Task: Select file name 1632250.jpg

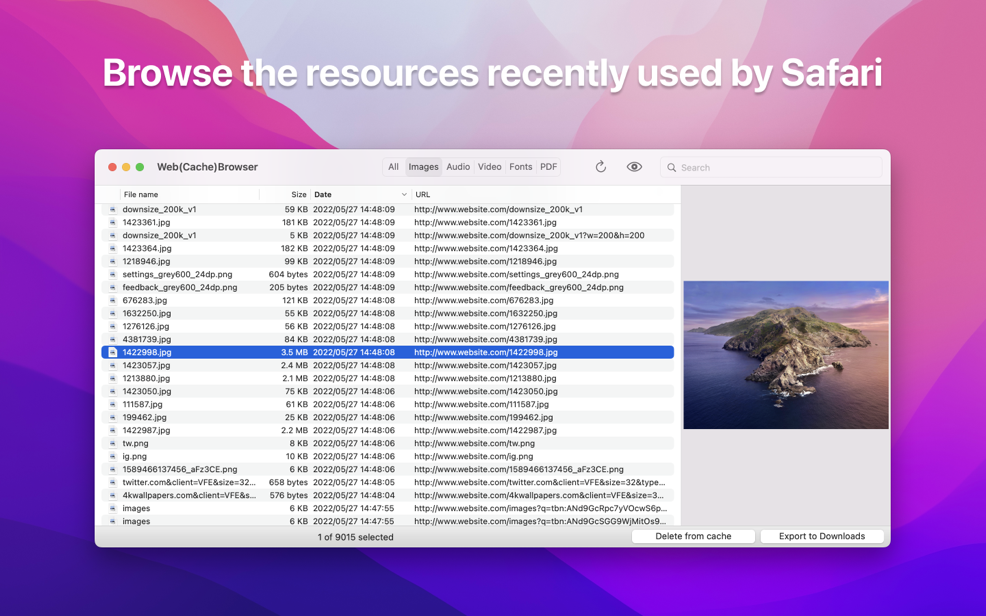Action: click(147, 313)
